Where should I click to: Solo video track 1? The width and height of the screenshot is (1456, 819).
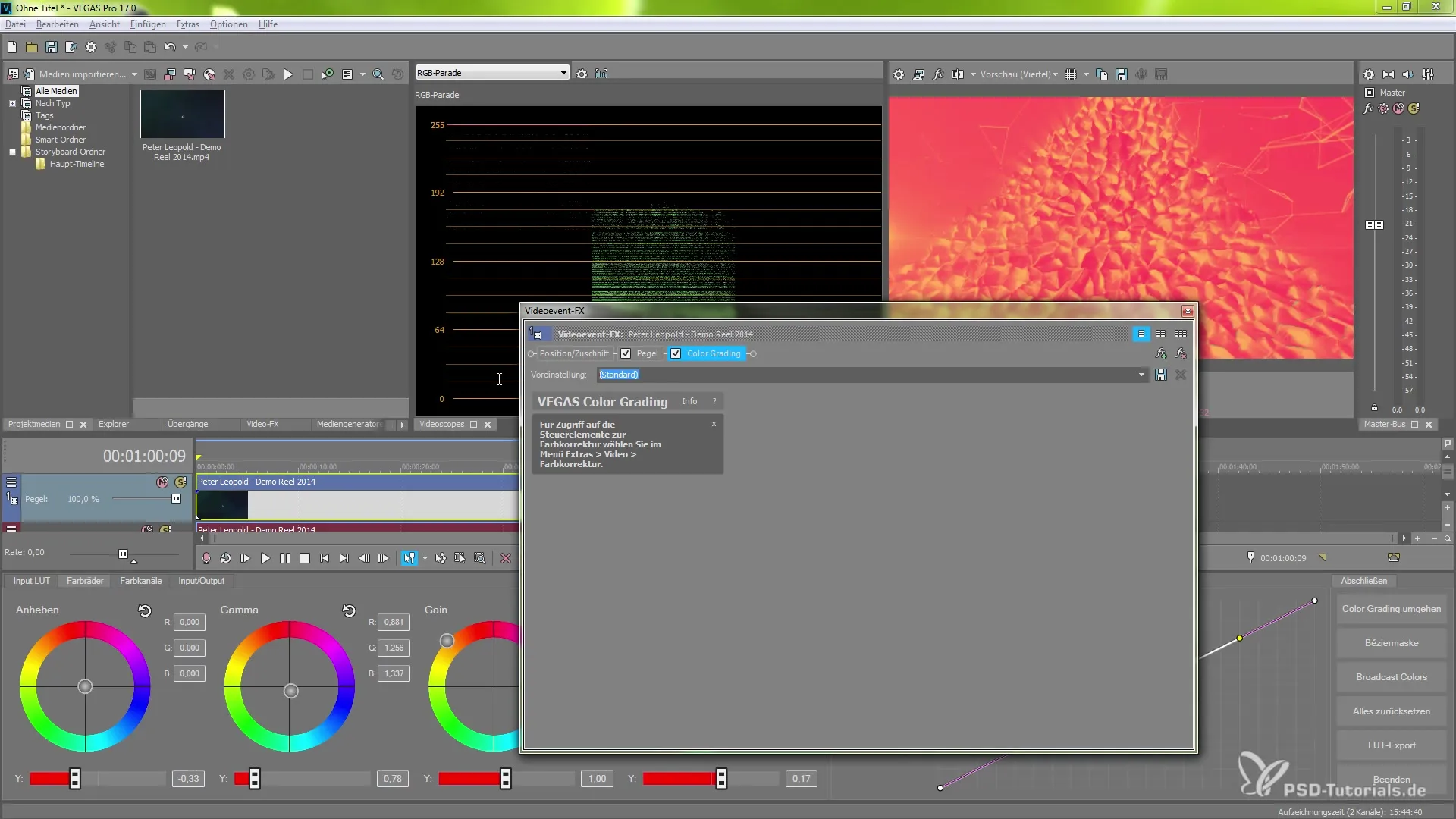coord(180,482)
